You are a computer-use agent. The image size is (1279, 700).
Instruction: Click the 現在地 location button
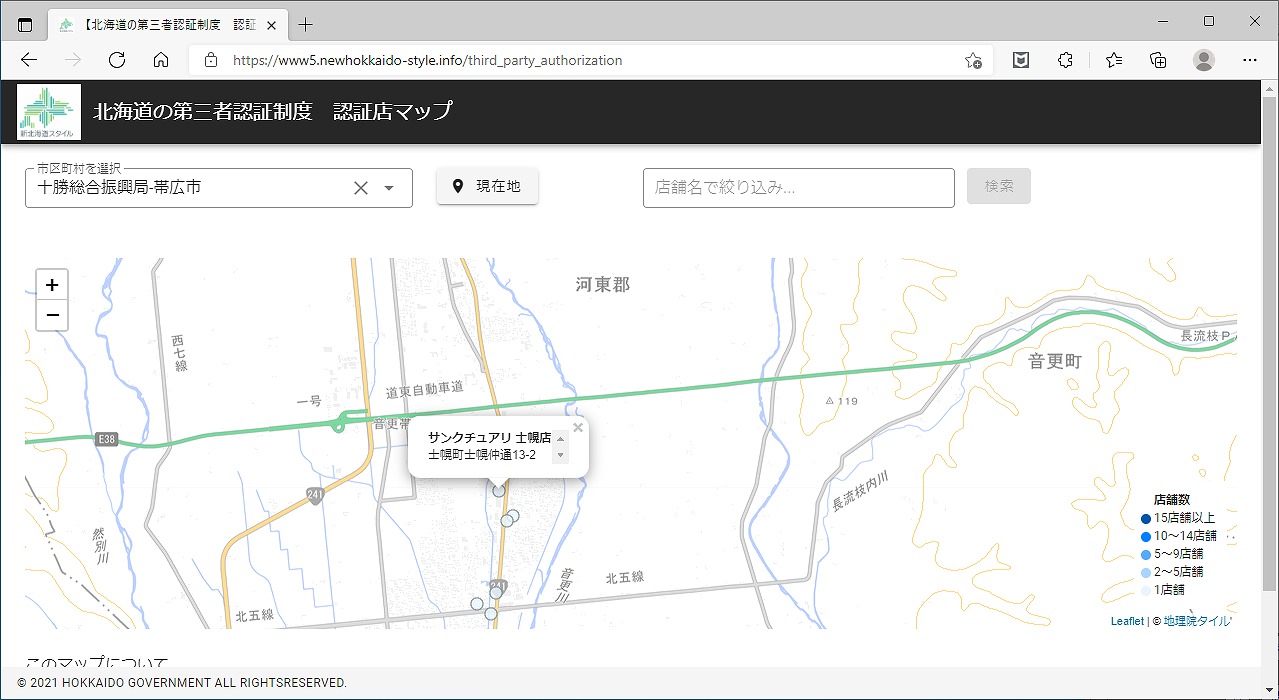(x=487, y=186)
